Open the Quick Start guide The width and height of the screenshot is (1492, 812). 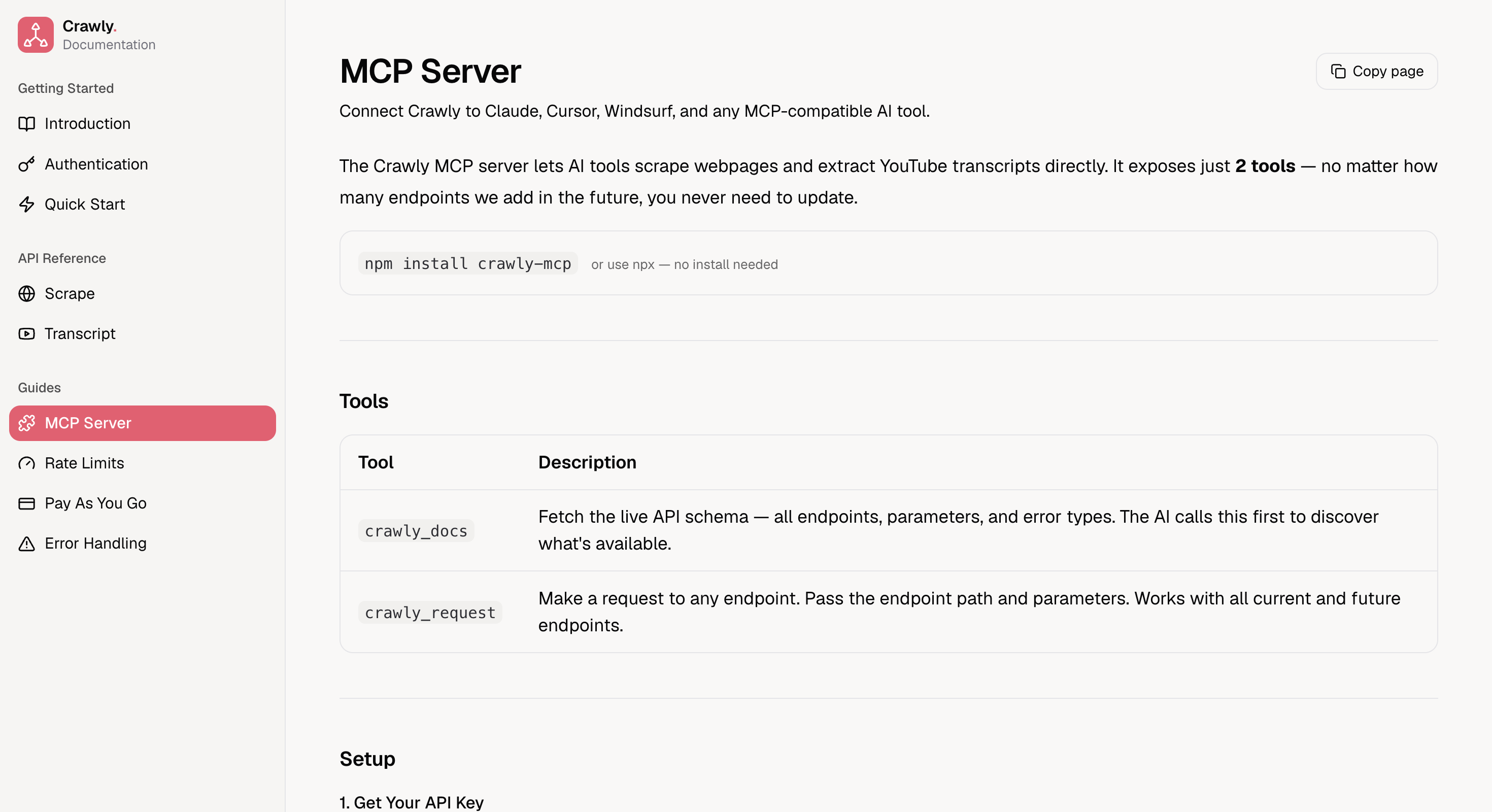pyautogui.click(x=85, y=204)
